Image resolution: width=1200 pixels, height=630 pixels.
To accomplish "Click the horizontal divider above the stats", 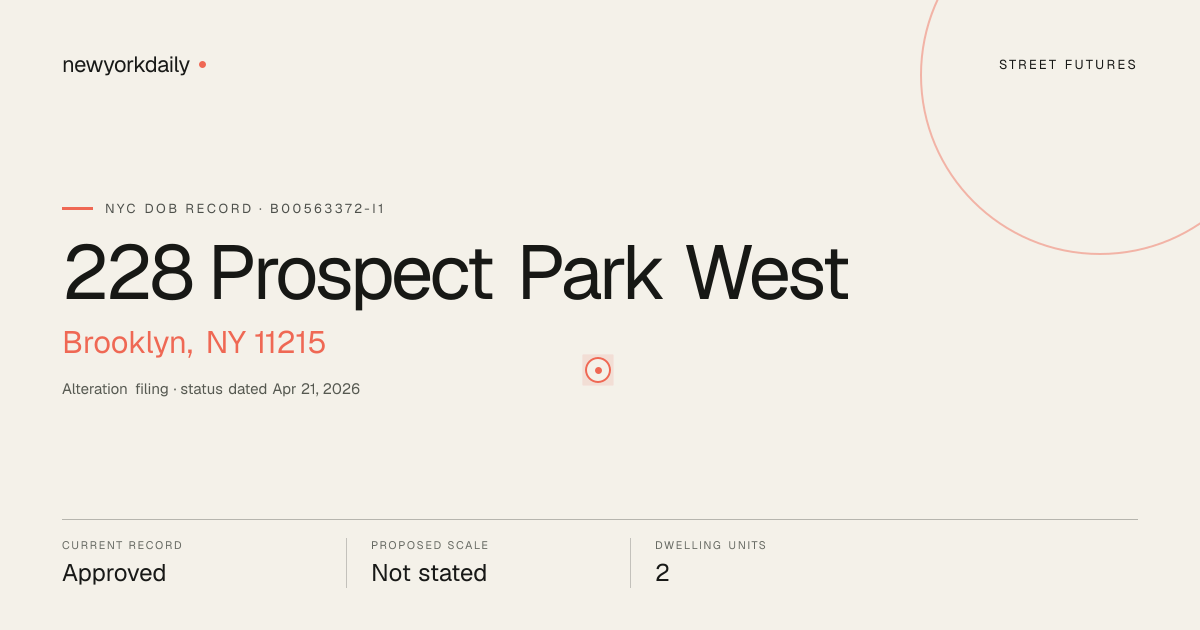I will pyautogui.click(x=600, y=519).
